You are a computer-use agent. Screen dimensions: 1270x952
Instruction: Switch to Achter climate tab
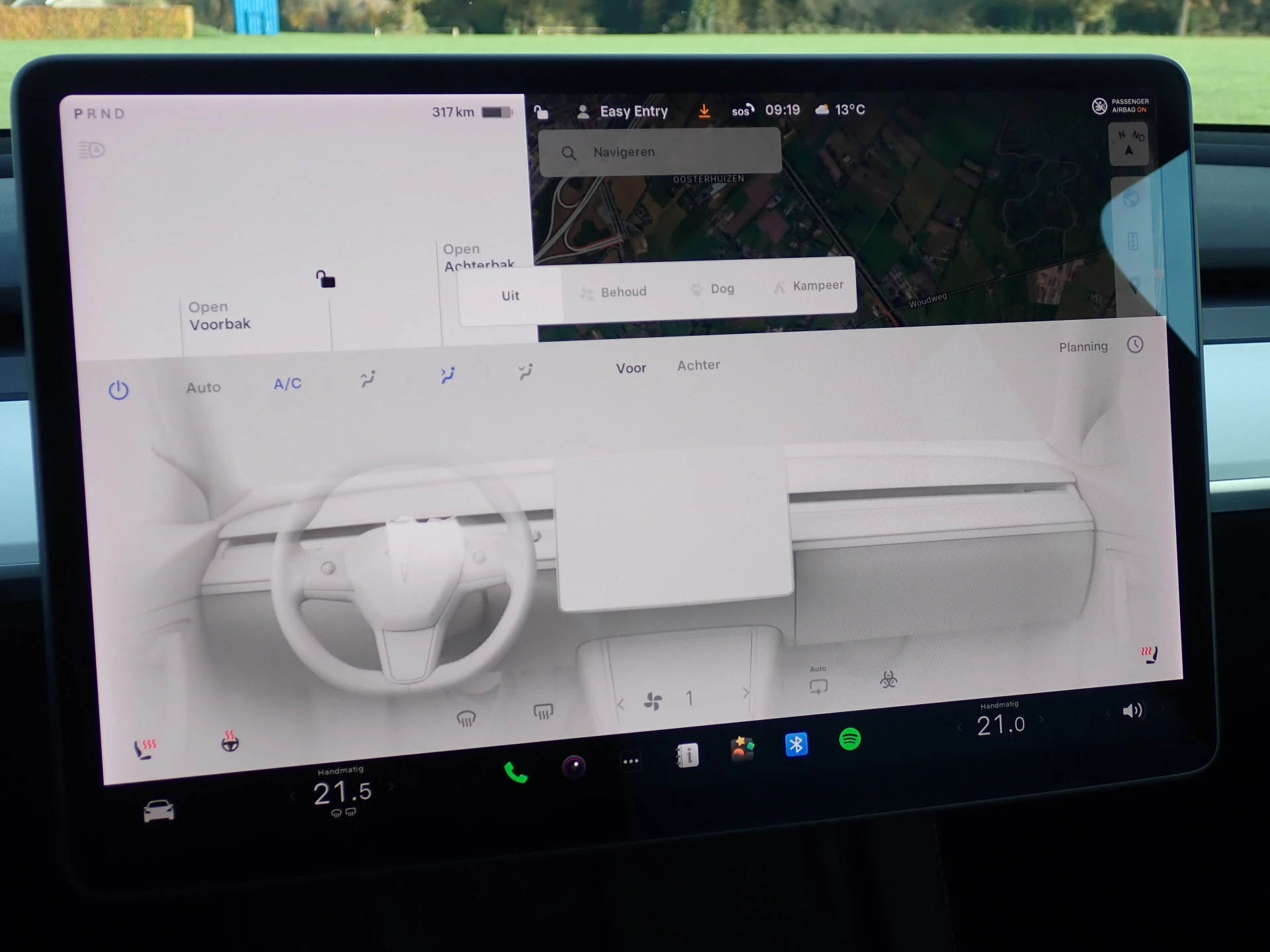tap(698, 365)
